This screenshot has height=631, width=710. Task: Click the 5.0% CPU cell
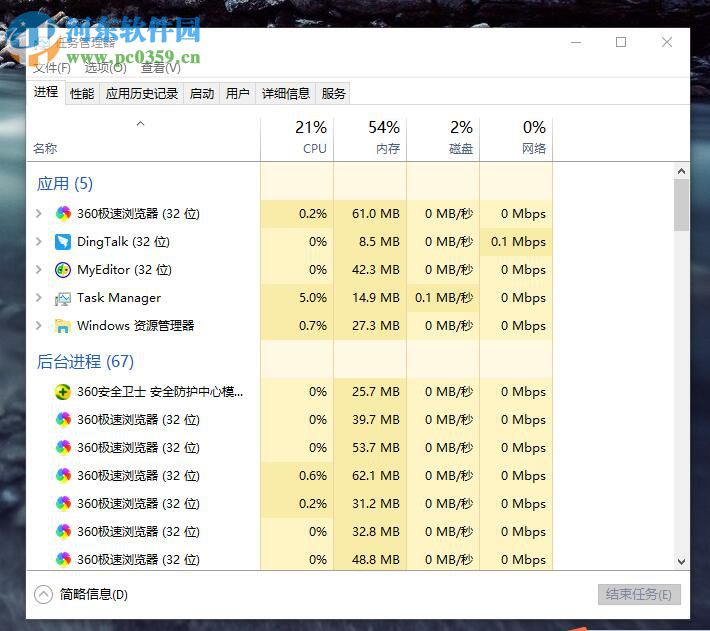coord(297,298)
